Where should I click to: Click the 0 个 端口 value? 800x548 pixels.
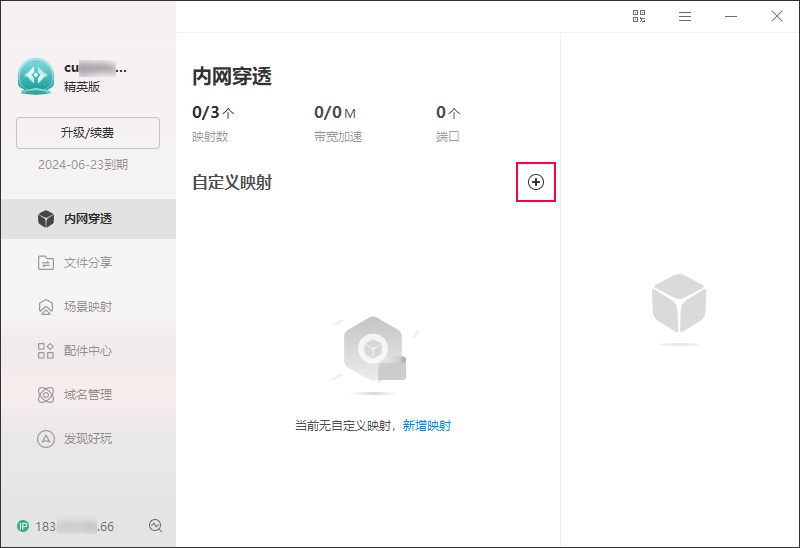tap(448, 112)
